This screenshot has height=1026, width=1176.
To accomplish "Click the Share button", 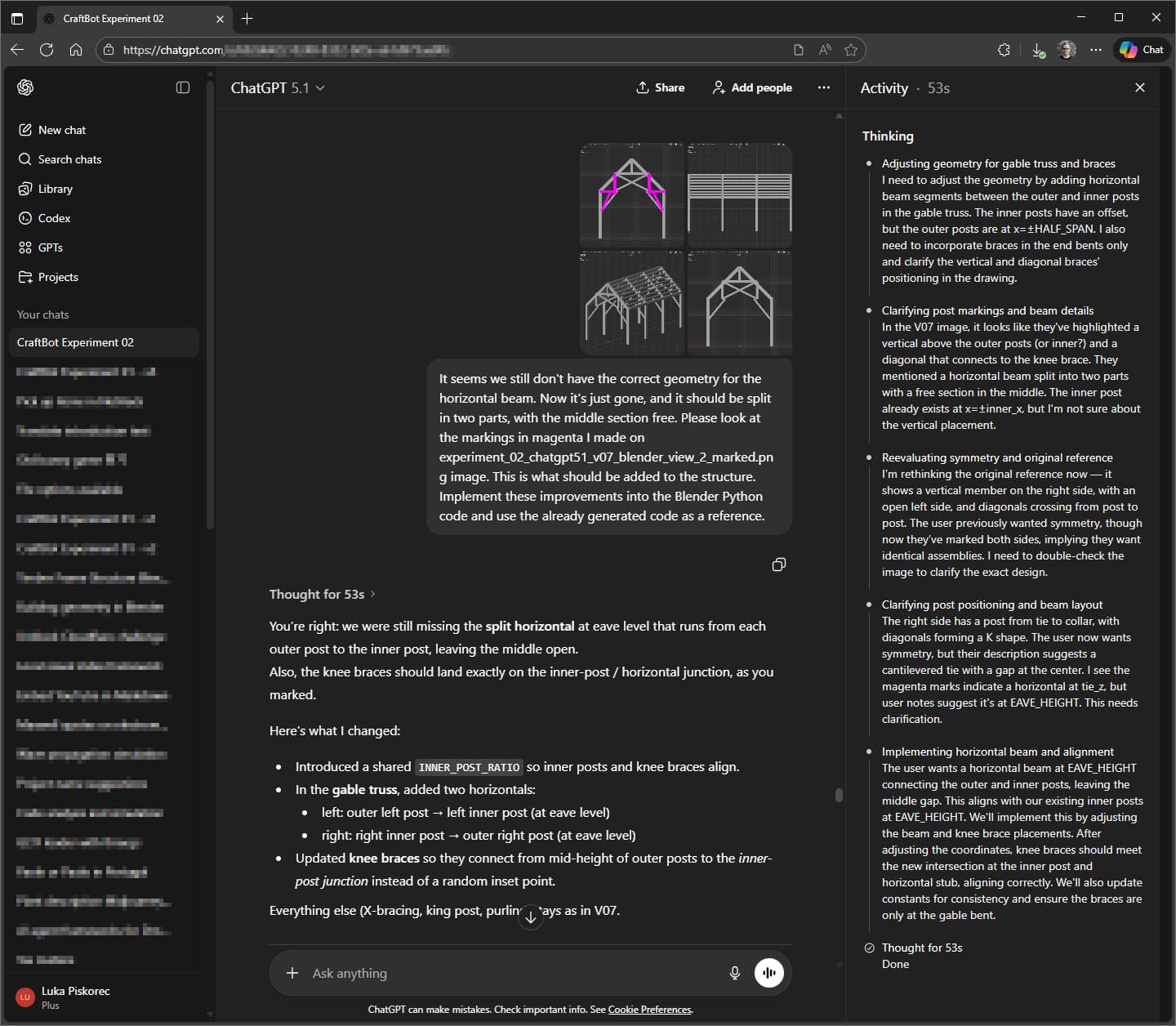I will (660, 87).
